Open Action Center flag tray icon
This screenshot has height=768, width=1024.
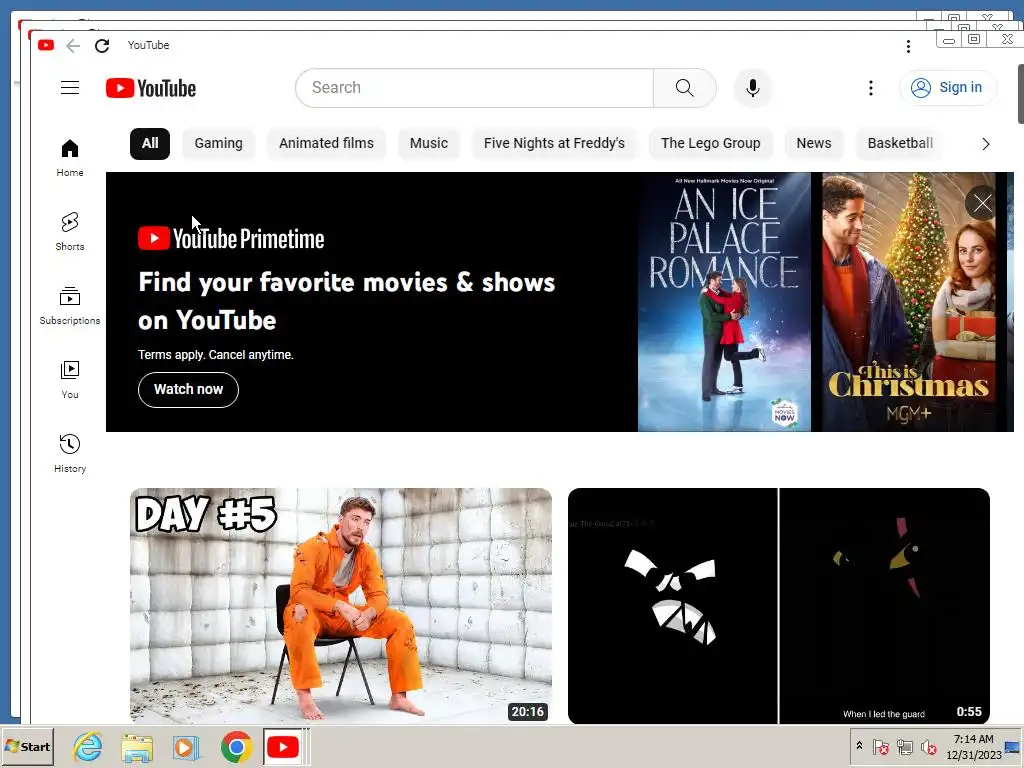[x=880, y=746]
